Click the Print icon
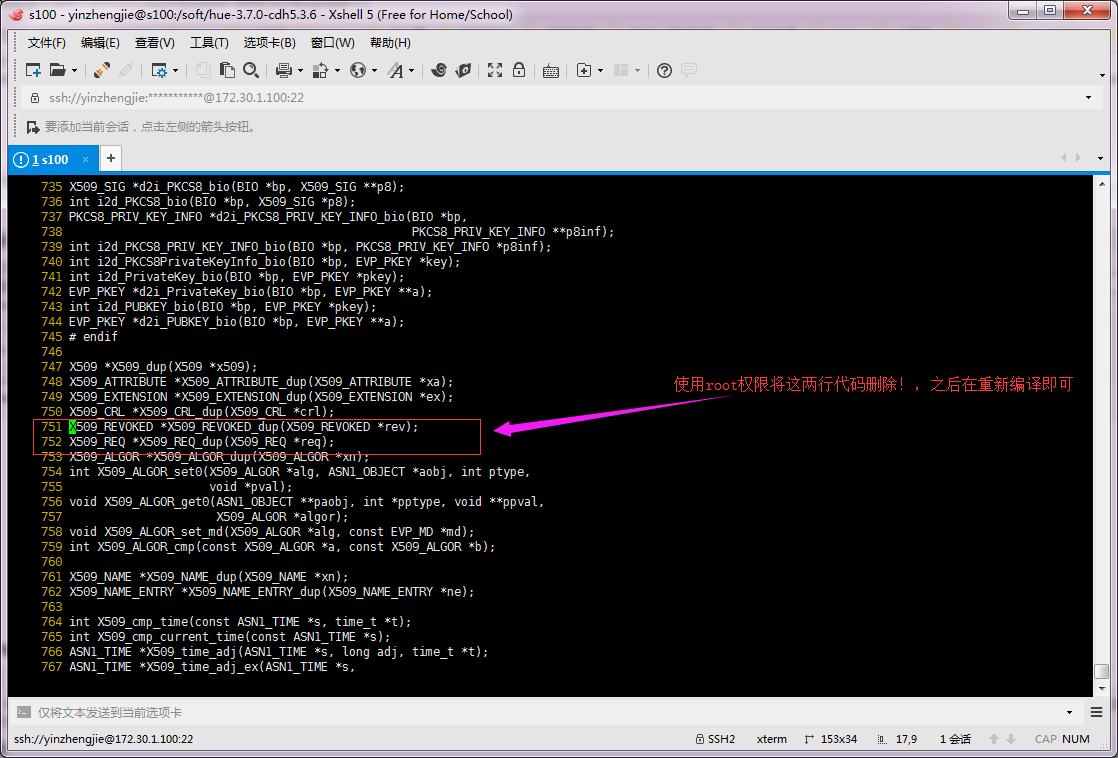 click(x=284, y=70)
